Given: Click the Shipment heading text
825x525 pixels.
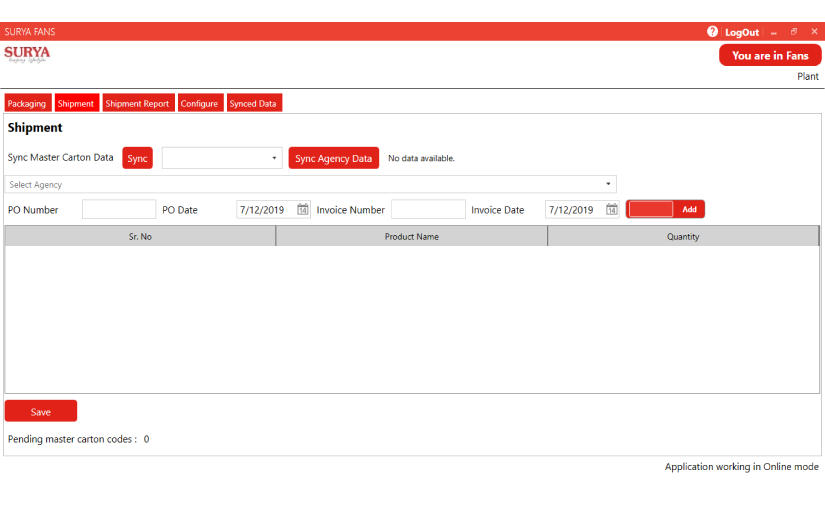Looking at the screenshot, I should (35, 128).
